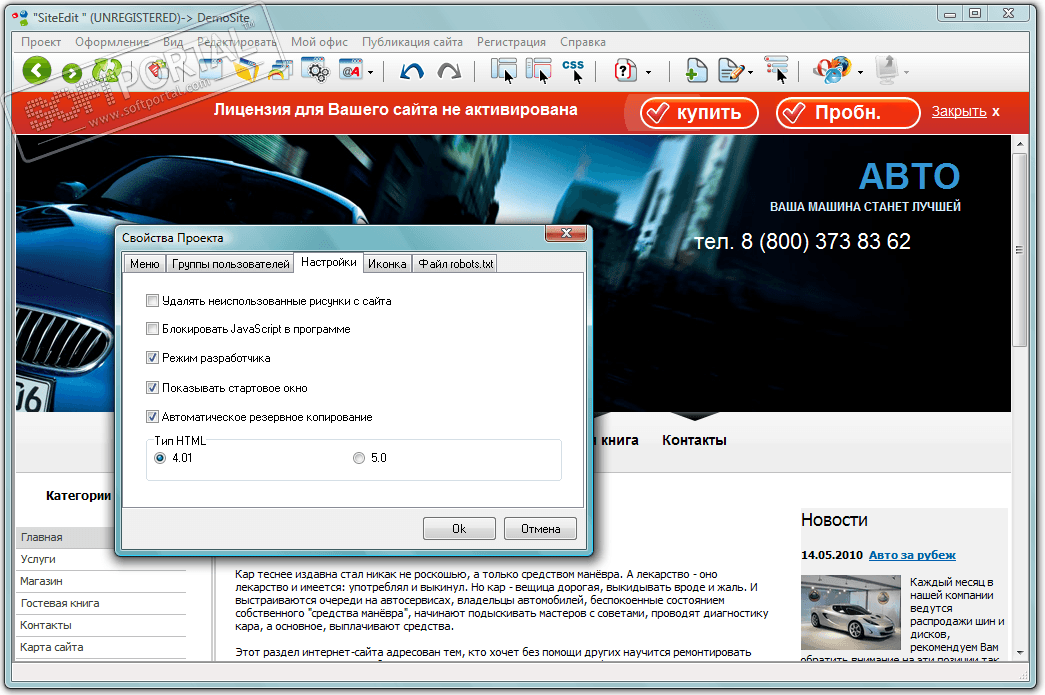Open dropdown arrow next to help icon
Screen dimensions: 1045x695
pyautogui.click(x=648, y=73)
